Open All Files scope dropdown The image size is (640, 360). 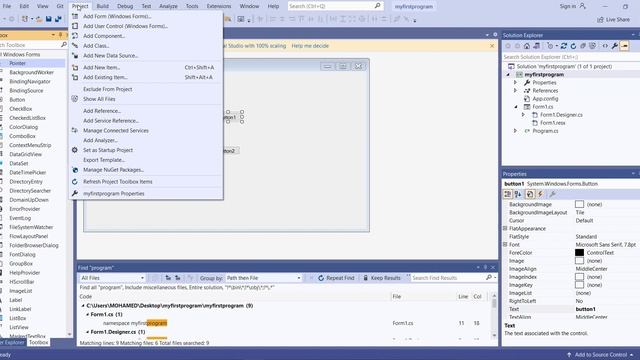[x=112, y=278]
